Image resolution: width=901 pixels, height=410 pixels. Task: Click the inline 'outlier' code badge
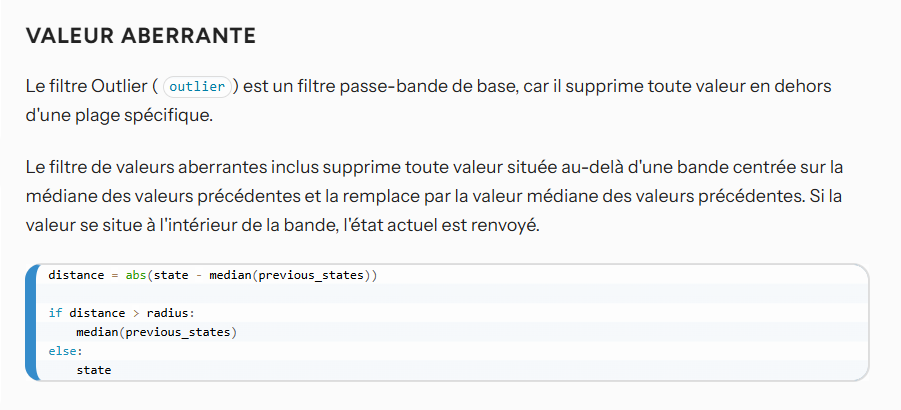[x=197, y=87]
